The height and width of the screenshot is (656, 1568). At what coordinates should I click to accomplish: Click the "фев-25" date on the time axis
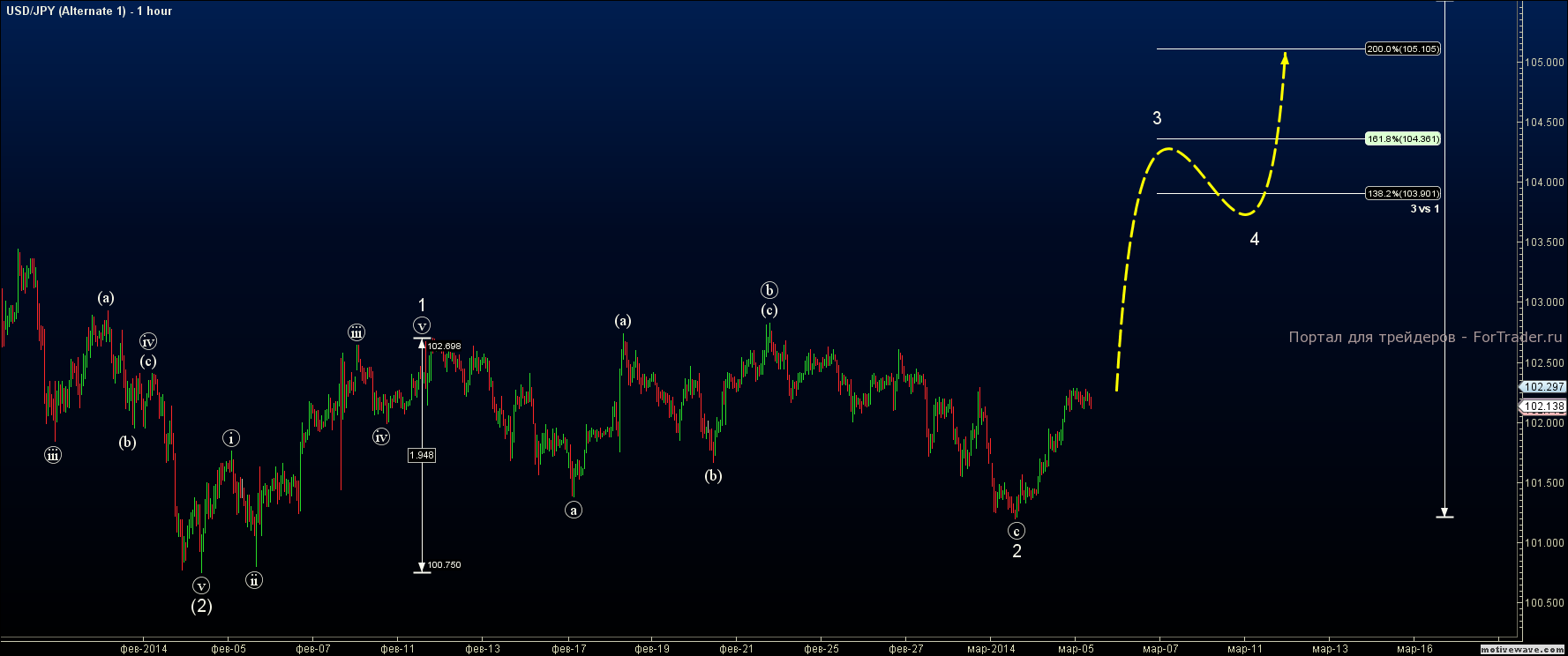(x=822, y=649)
